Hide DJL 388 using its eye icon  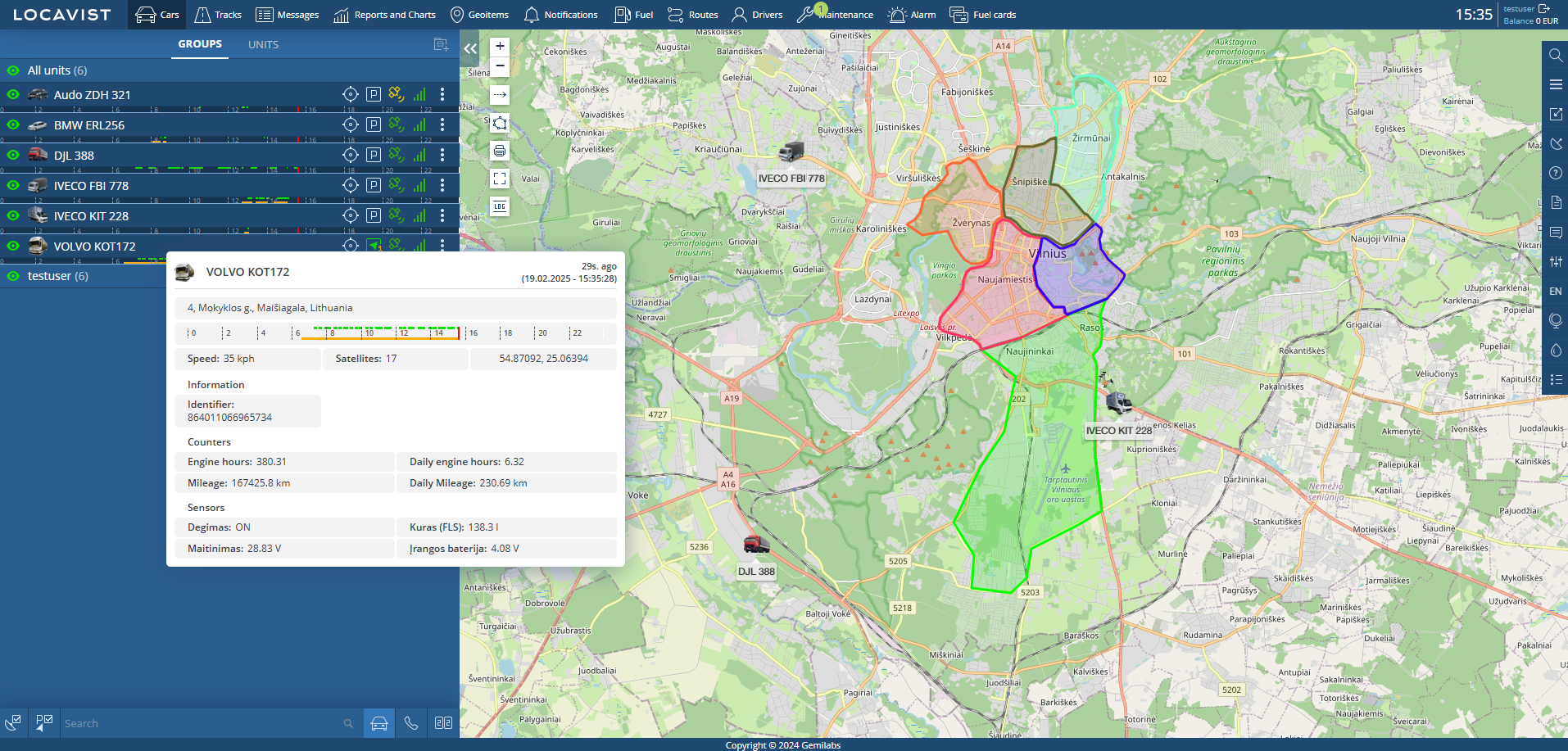[x=13, y=156]
